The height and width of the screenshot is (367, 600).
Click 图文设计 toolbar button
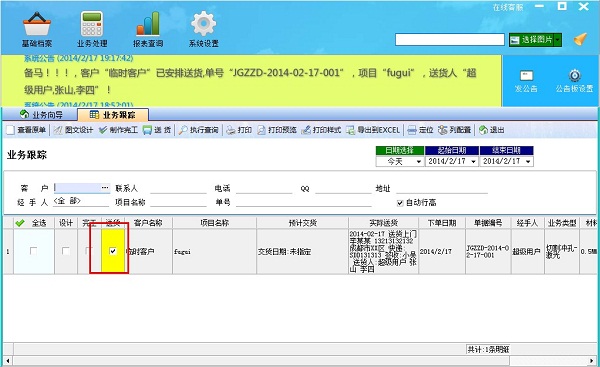click(73, 130)
